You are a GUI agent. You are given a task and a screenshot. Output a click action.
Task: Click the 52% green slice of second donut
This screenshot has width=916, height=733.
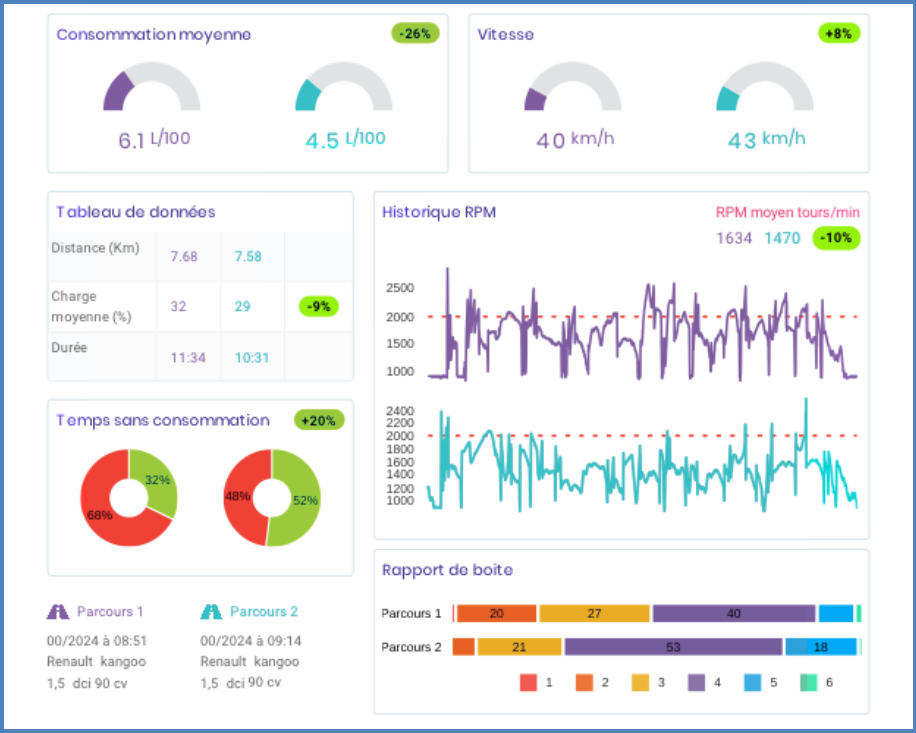(x=304, y=500)
